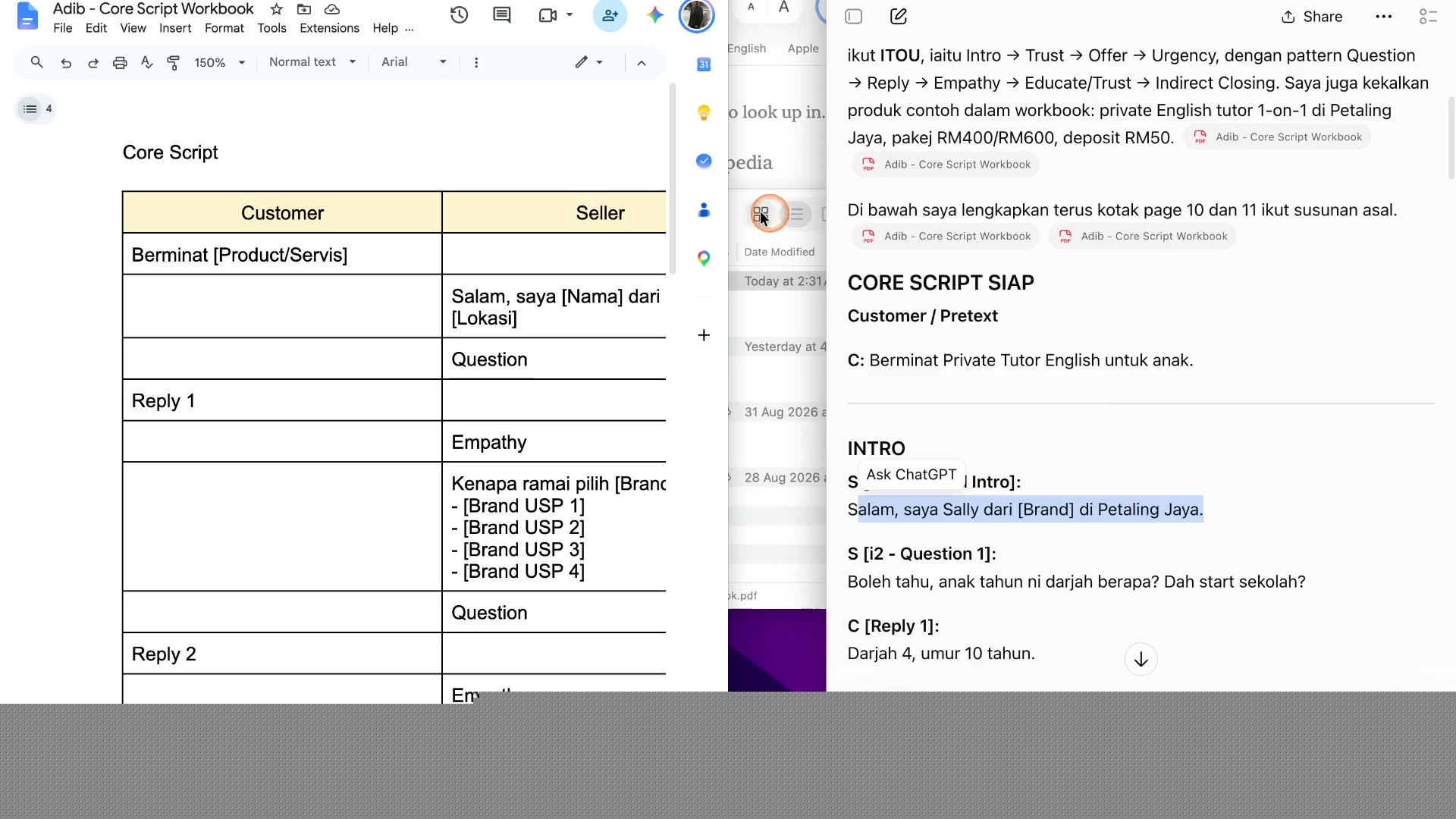Viewport: 1456px width, 819px height.
Task: Open Arial font dropdown
Action: tap(414, 62)
